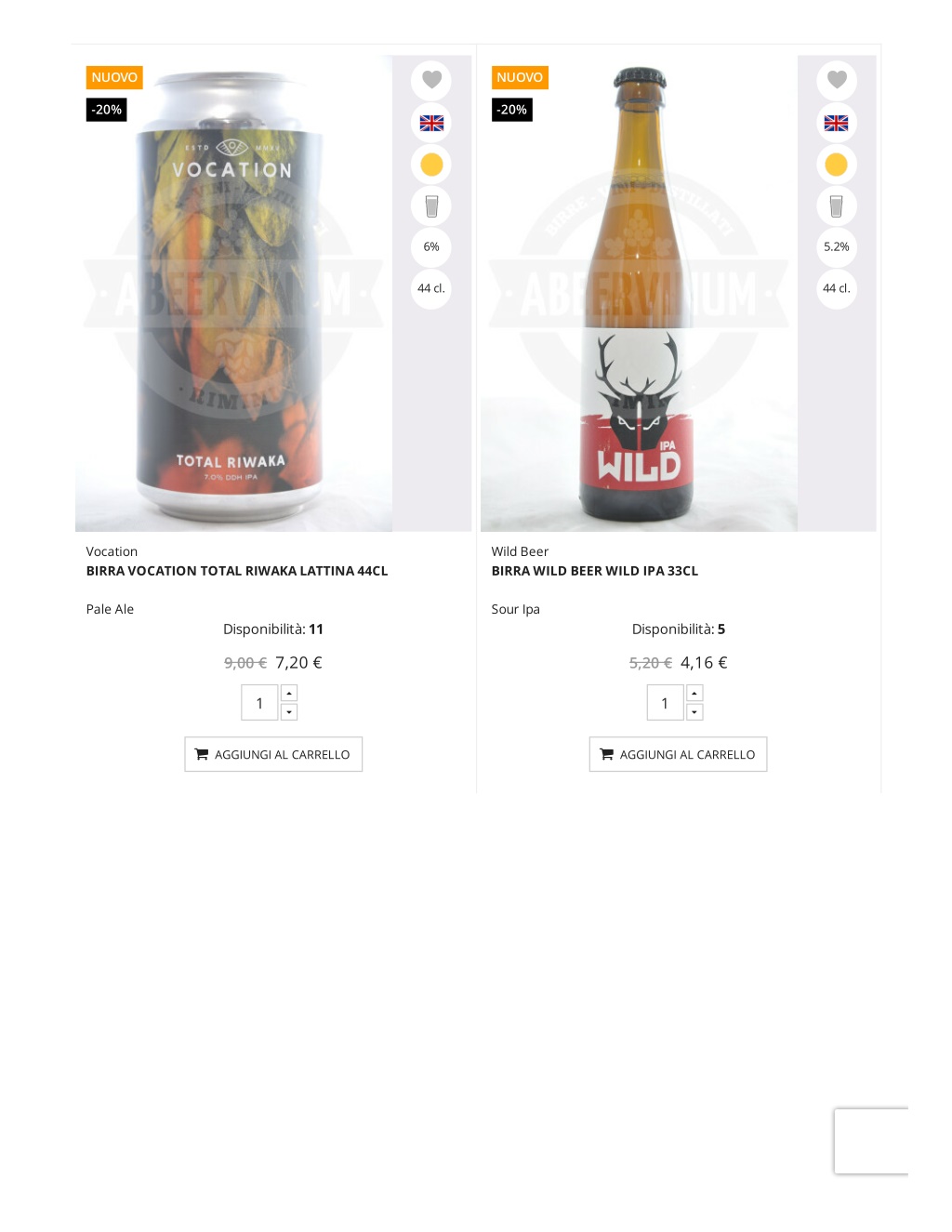This screenshot has height=1232, width=952.
Task: Click 5.2% alcohol badge on Wild IPA
Action: pos(837,247)
